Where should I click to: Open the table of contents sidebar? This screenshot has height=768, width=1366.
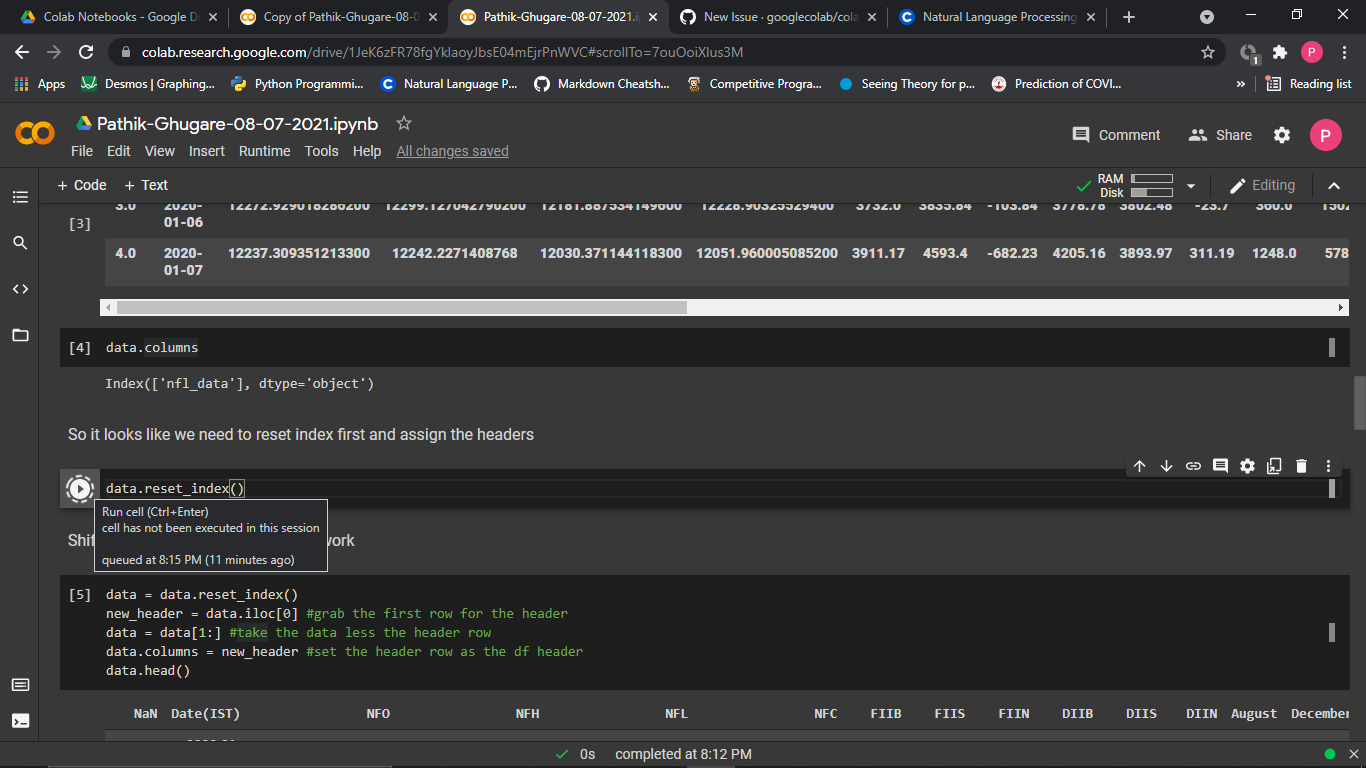point(20,197)
